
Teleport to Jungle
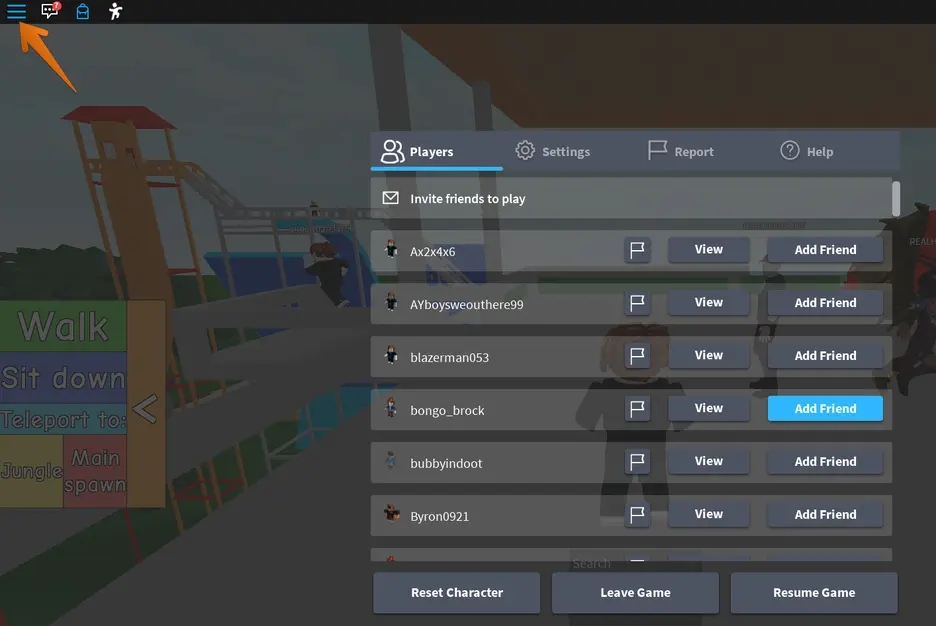click(31, 471)
